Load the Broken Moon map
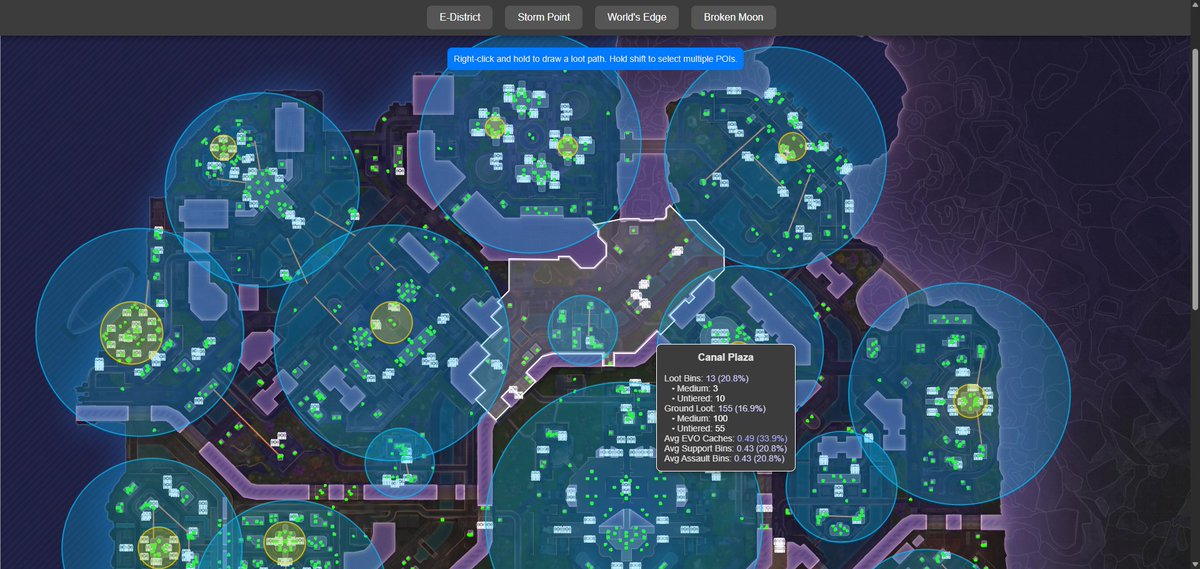This screenshot has height=569, width=1200. click(733, 17)
